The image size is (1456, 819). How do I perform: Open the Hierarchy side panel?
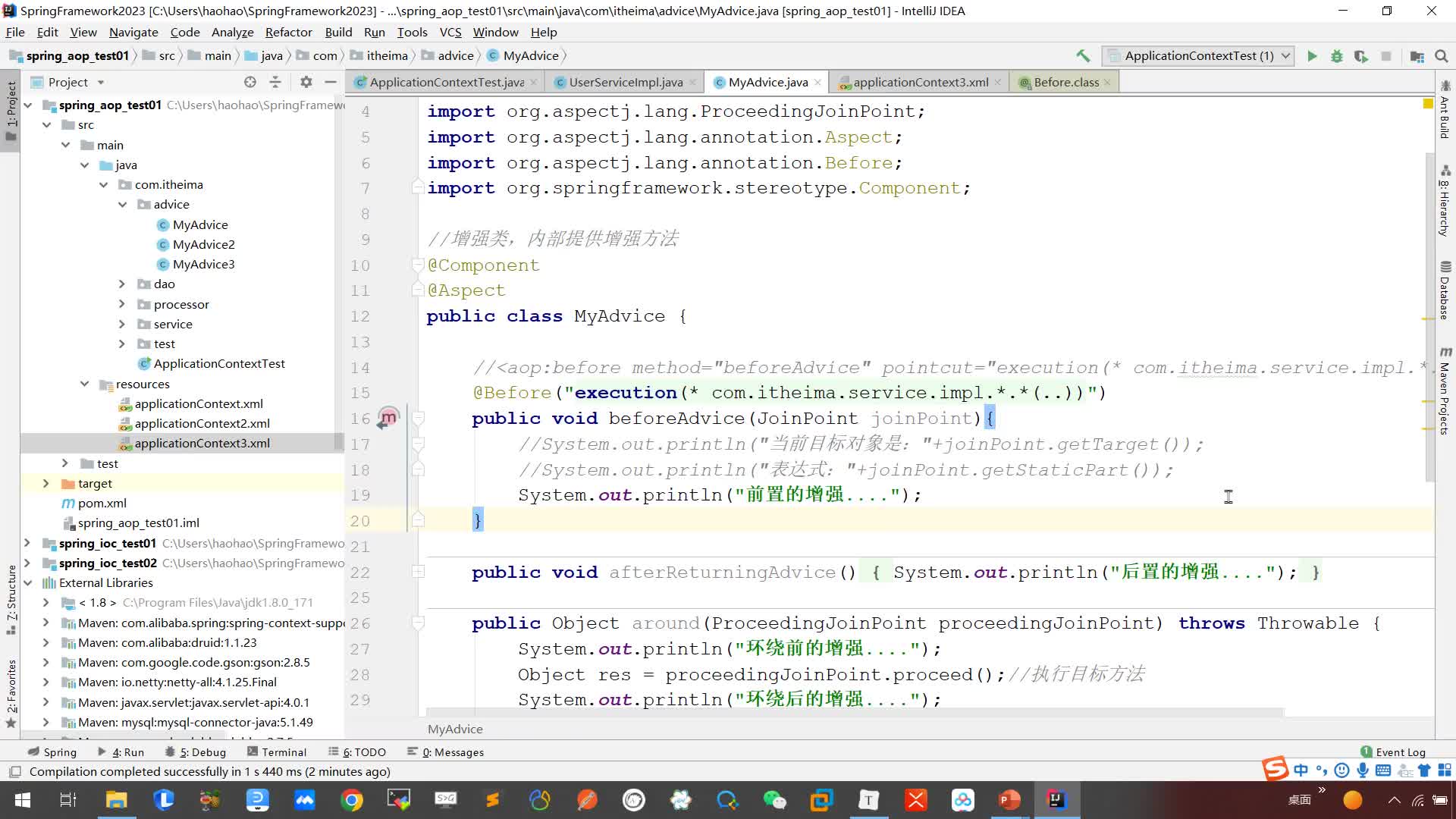click(x=1445, y=202)
